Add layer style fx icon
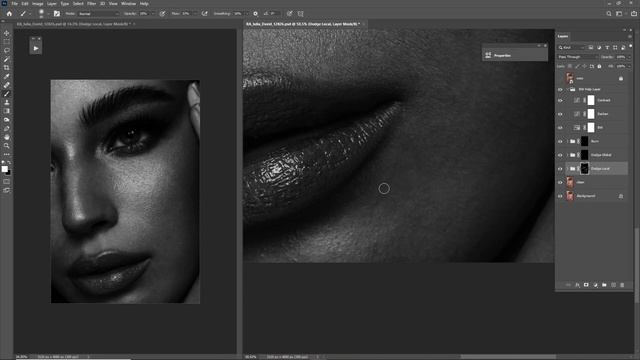Screen dimensions: 640x360 click(x=577, y=285)
